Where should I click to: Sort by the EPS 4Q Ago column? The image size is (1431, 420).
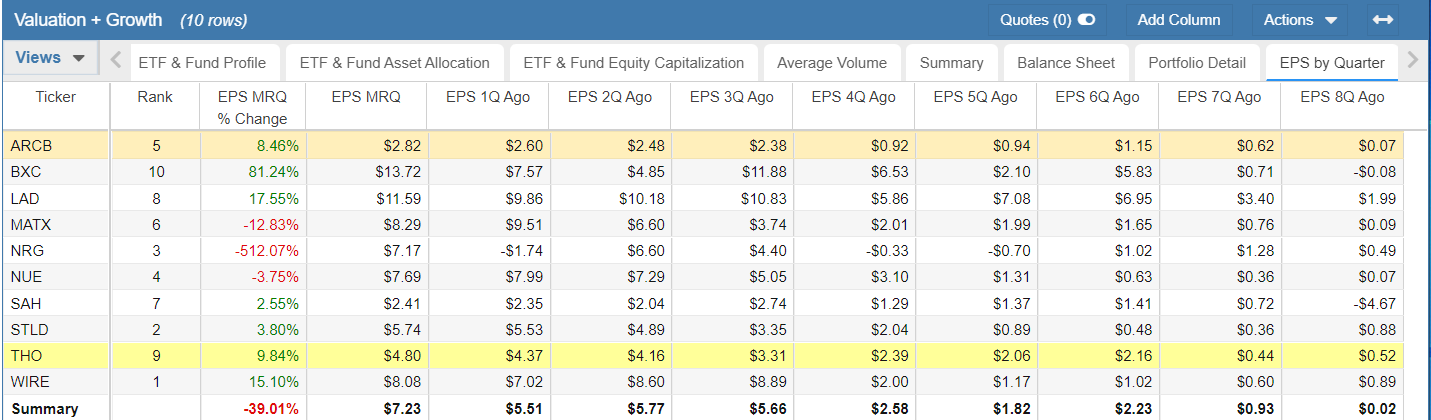(853, 97)
